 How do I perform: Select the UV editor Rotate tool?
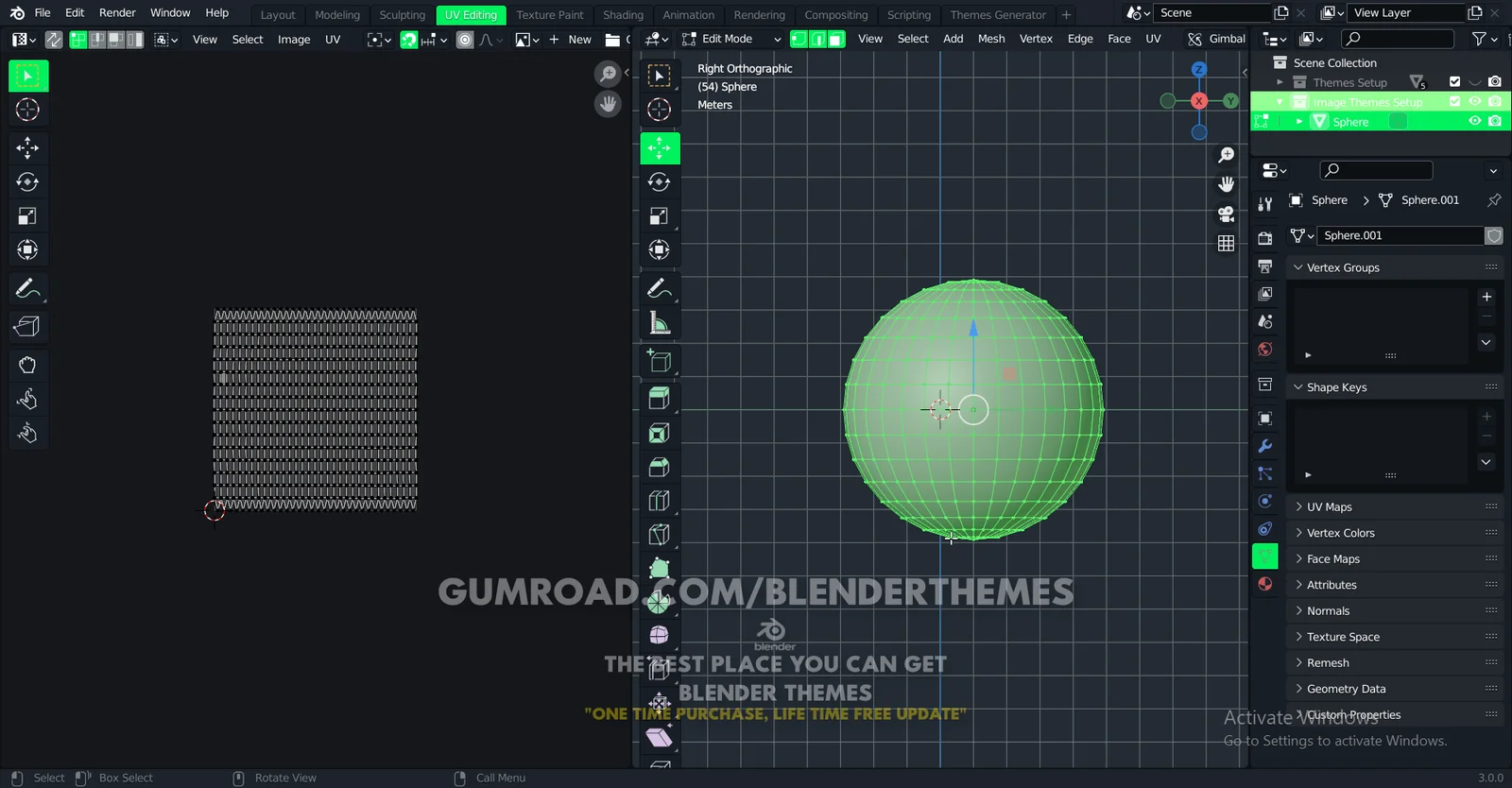28,182
